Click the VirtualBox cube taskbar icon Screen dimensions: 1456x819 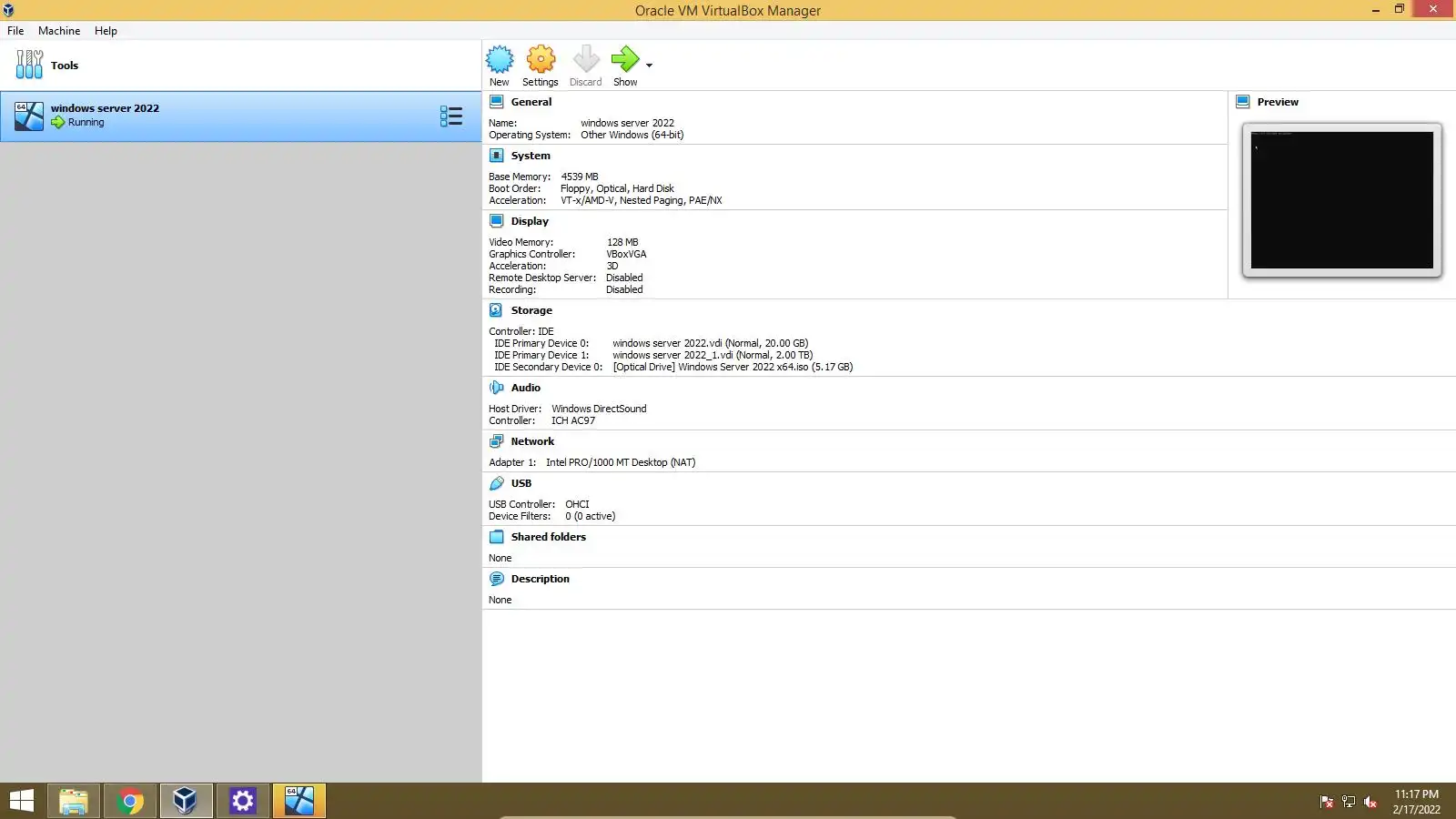[x=186, y=801]
